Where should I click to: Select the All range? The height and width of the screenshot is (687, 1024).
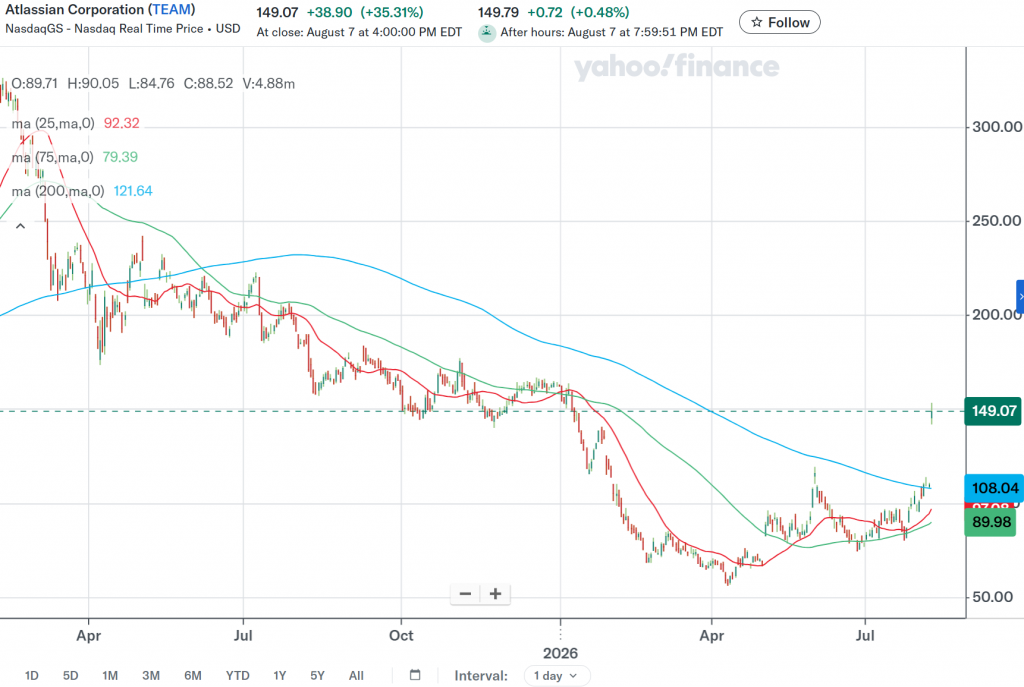356,675
